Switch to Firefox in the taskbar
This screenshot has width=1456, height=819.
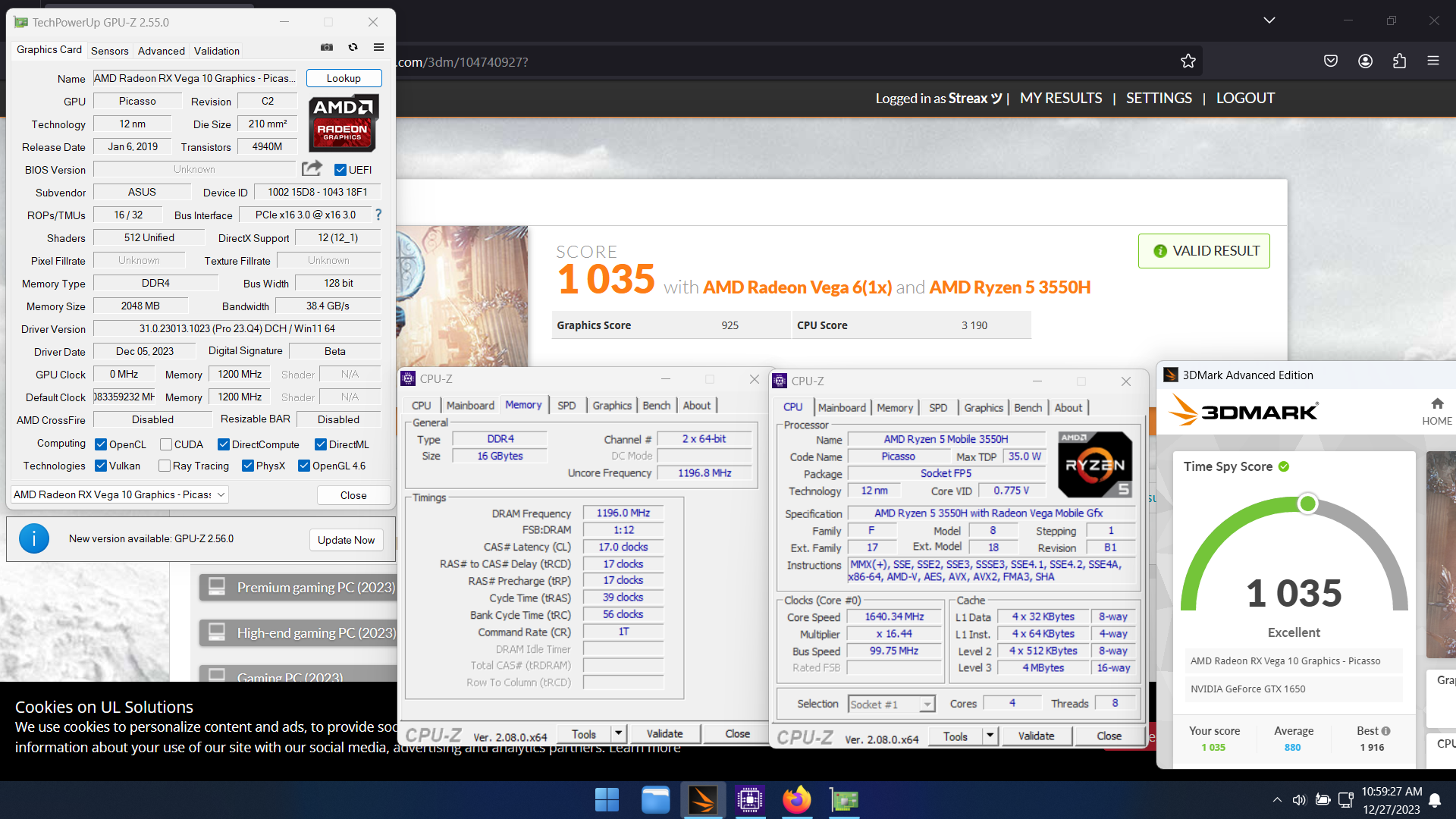(x=797, y=800)
